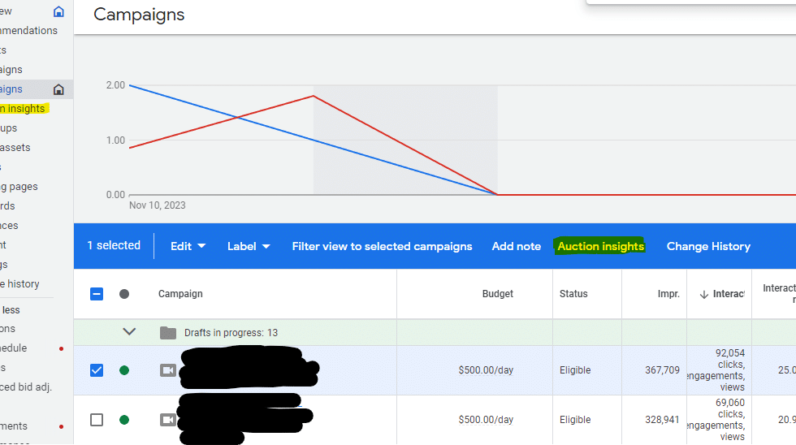Click Show less in the left sidebar
Screen dimensions: 796x445
tap(10, 310)
